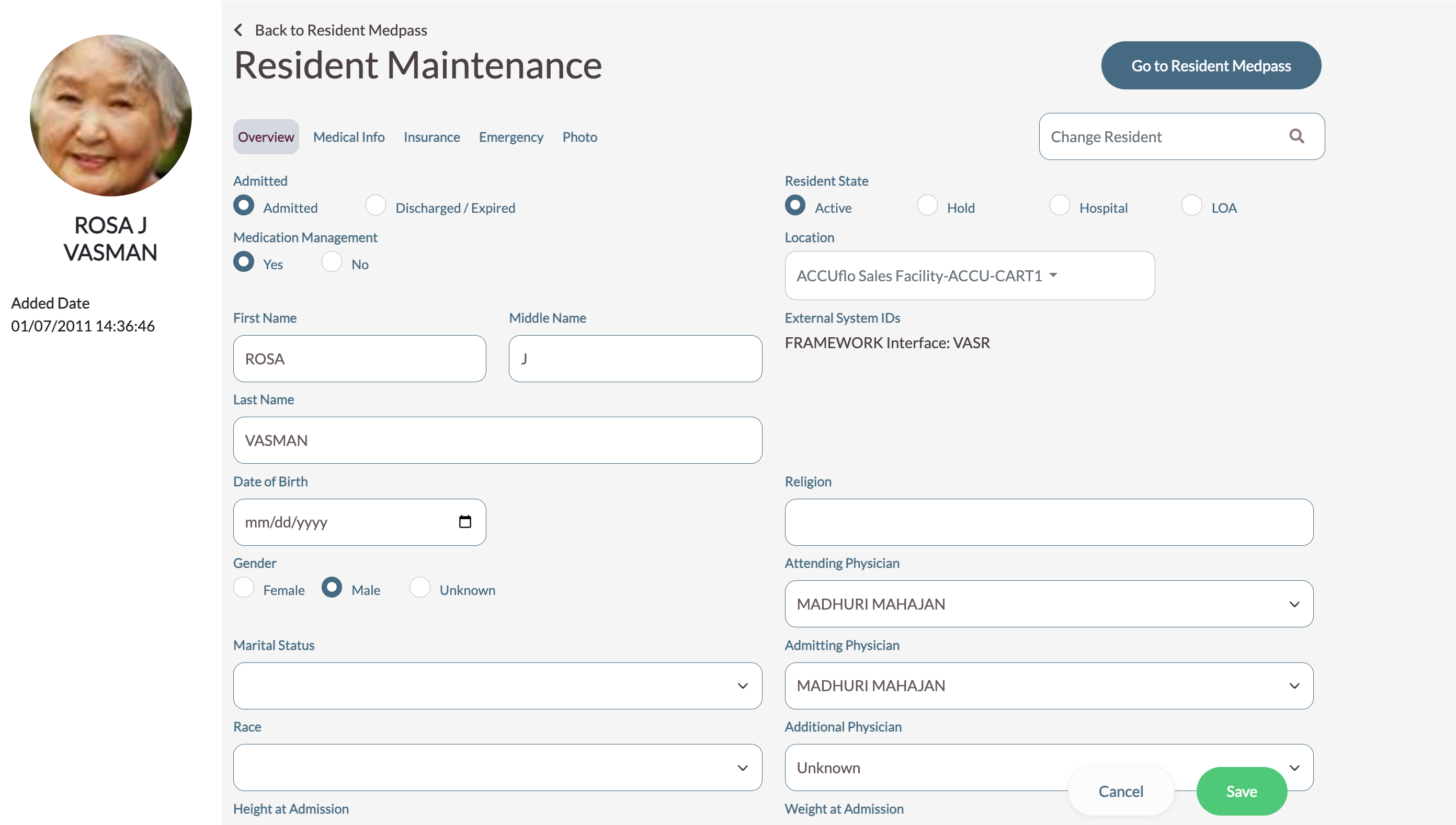1456x825 pixels.
Task: Open the Emergency tab
Action: [x=510, y=137]
